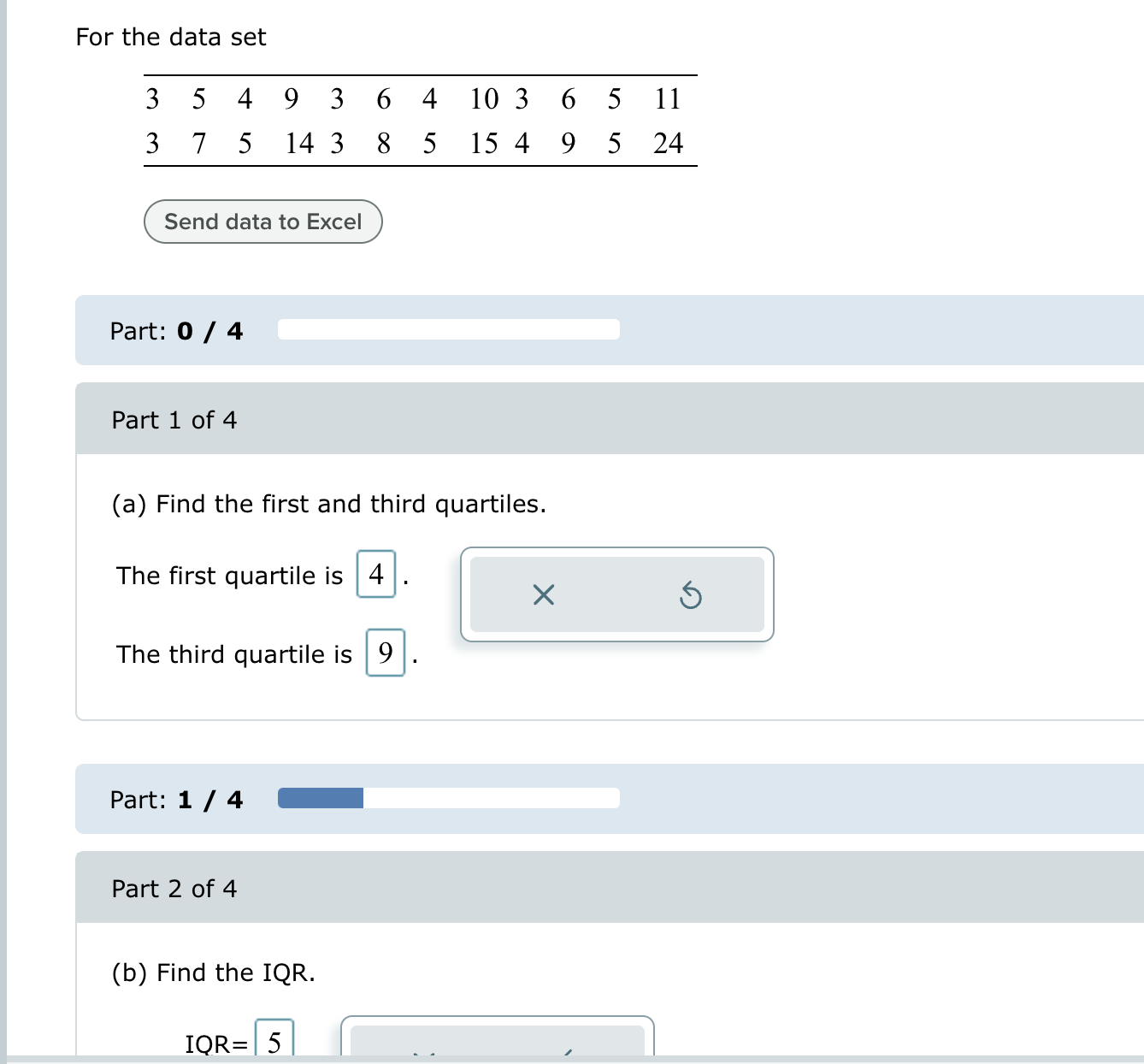Select the third quartile answer box showing 9
Screen dimensions: 1144x1064
tap(386, 653)
